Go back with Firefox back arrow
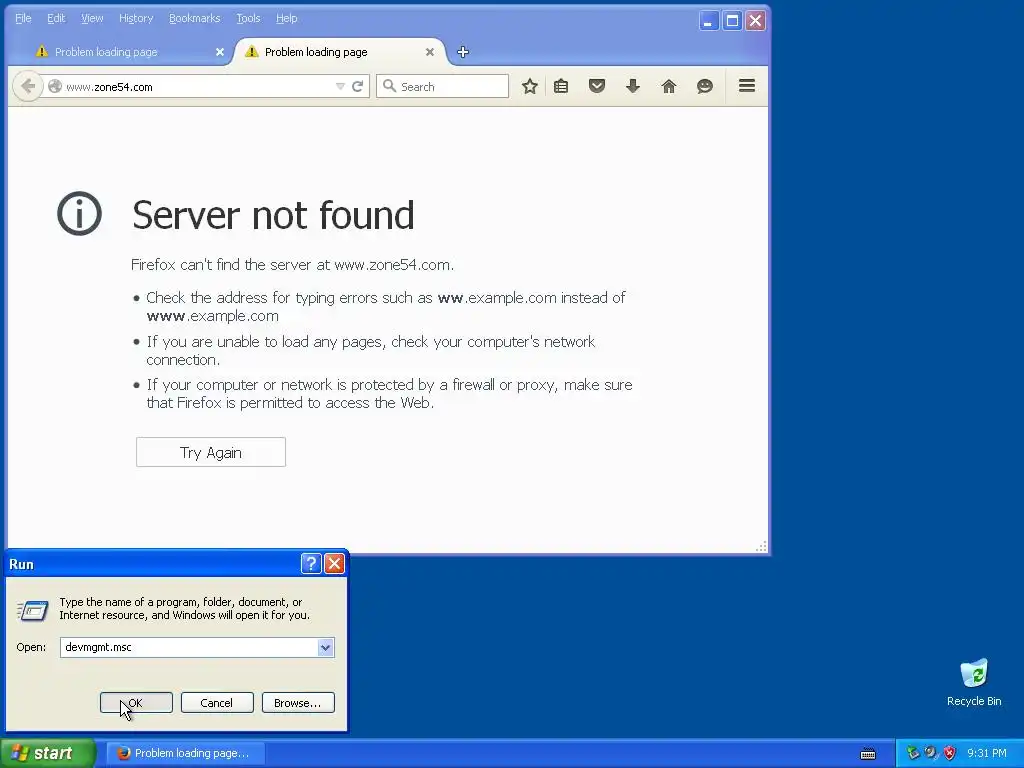Viewport: 1024px width, 768px height. tap(27, 86)
